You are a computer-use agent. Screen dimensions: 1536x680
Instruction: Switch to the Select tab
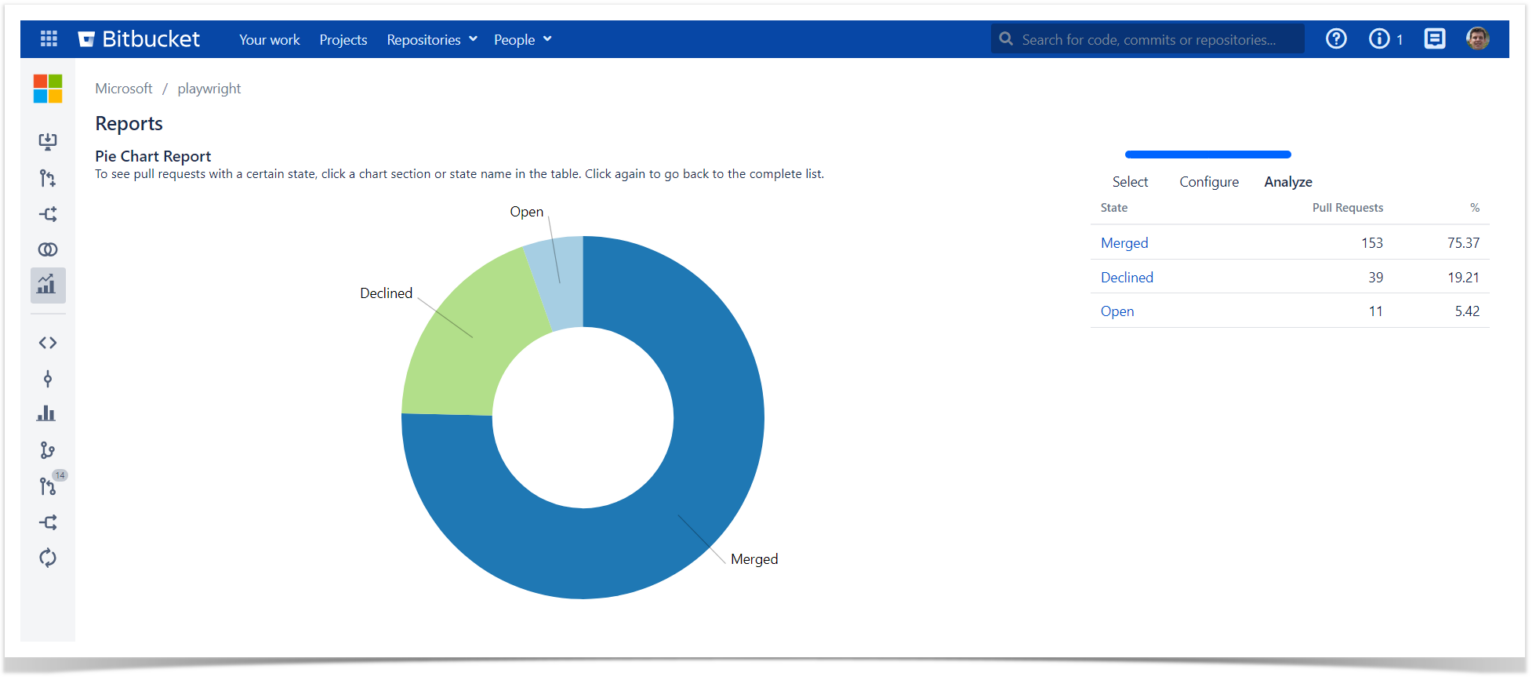pyautogui.click(x=1130, y=182)
